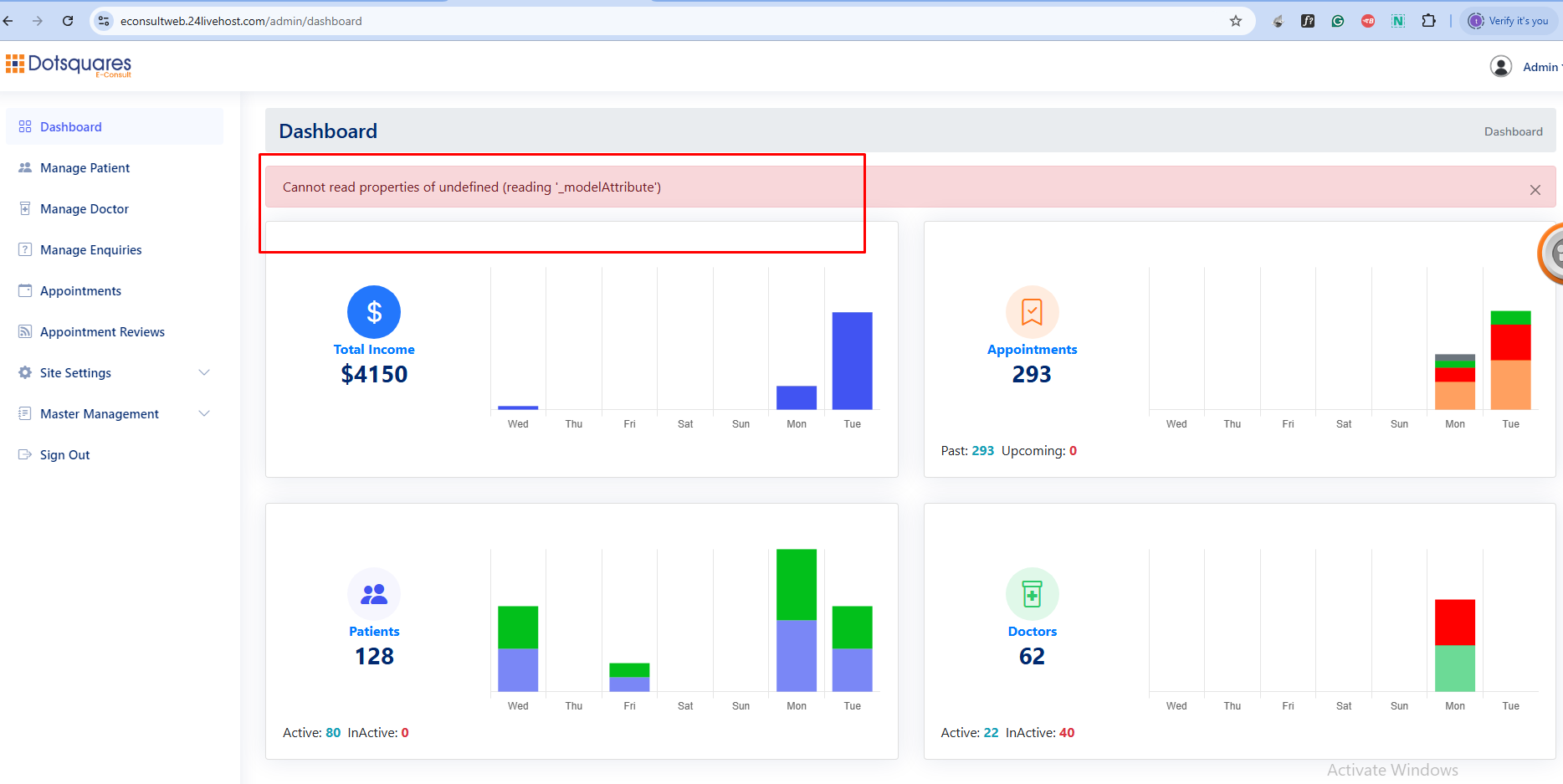The width and height of the screenshot is (1563, 784).
Task: Go to Appointments in the sidebar
Action: [115, 290]
